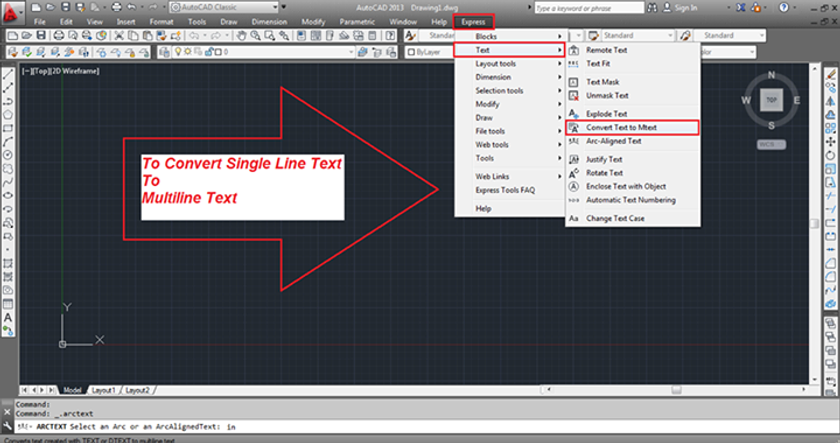Click the Express menu in the menu bar
Image resolution: width=840 pixels, height=443 pixels.
(474, 22)
